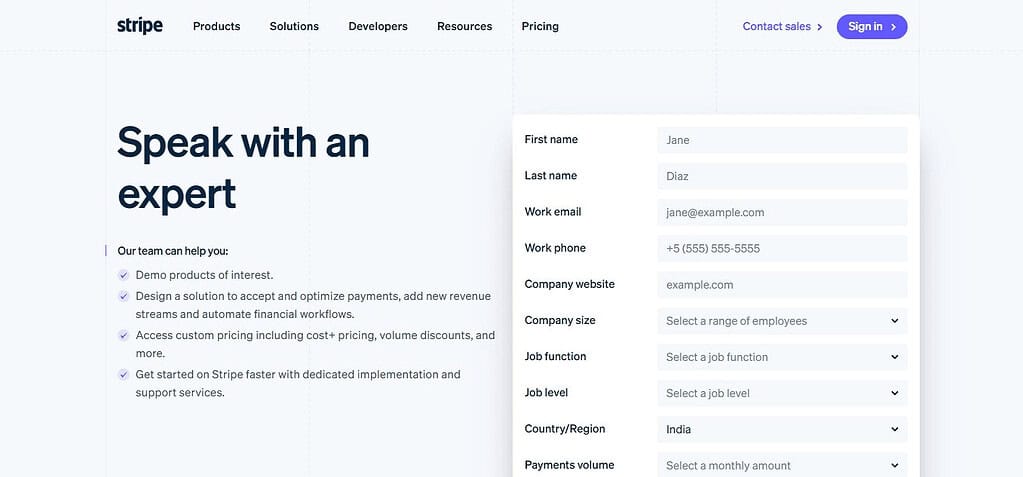The image size is (1023, 477).
Task: Open the Job function dropdown
Action: [782, 358]
